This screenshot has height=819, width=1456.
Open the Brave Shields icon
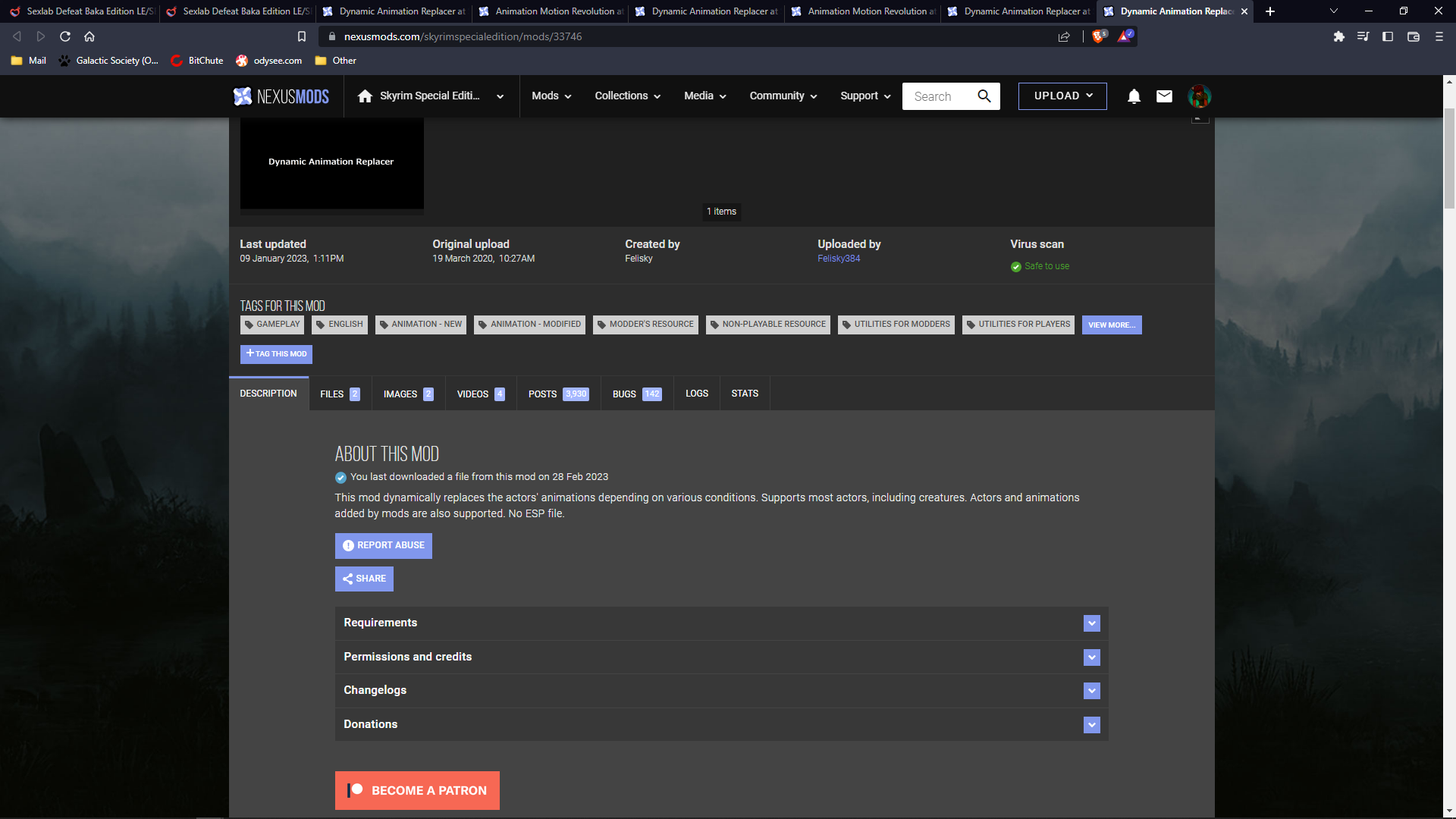[x=1099, y=36]
